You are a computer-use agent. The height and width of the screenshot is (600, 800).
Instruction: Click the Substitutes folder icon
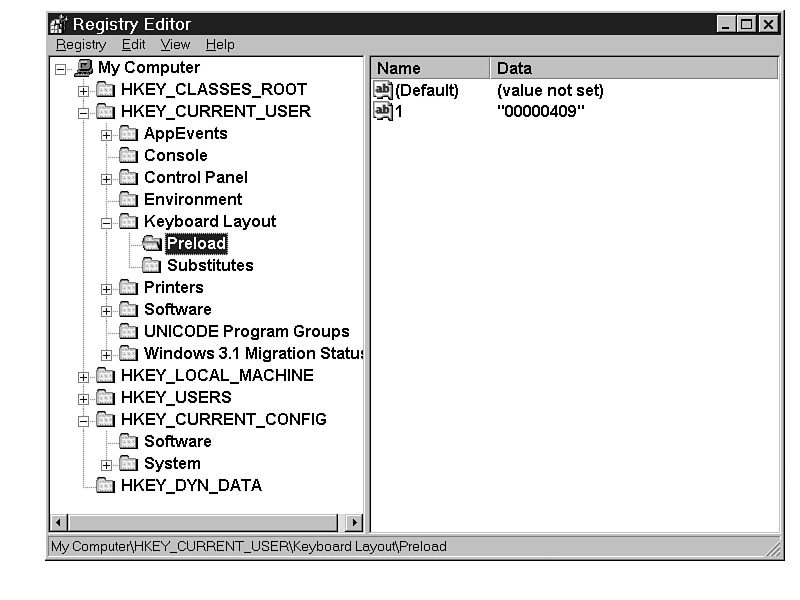pos(151,265)
